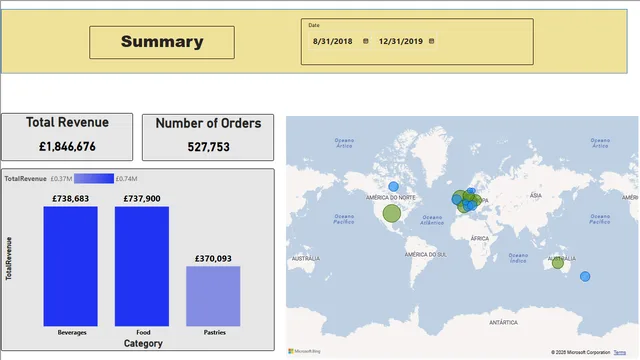Click the 527,753 orders value

[x=209, y=147]
